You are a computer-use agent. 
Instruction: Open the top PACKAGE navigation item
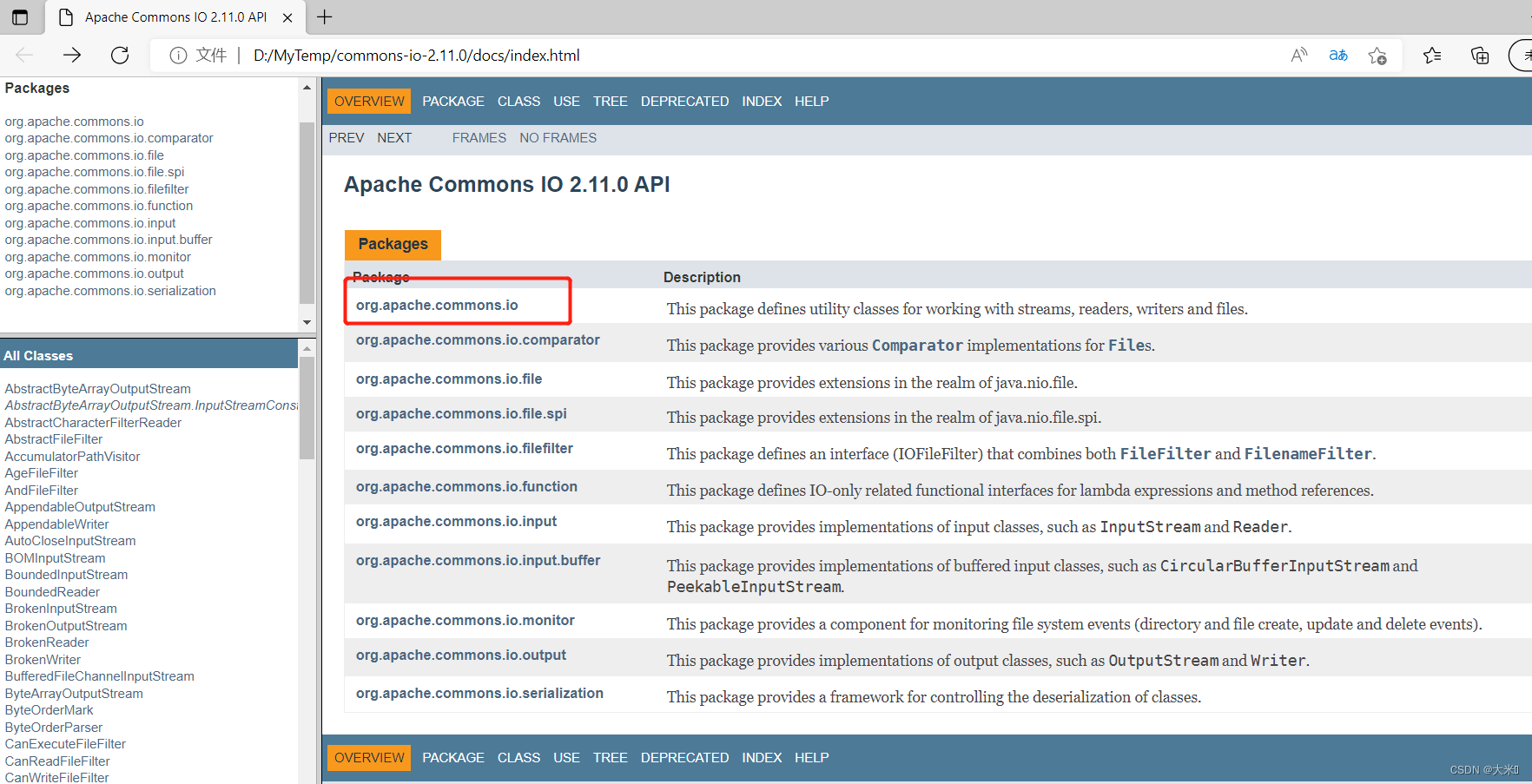click(x=453, y=102)
